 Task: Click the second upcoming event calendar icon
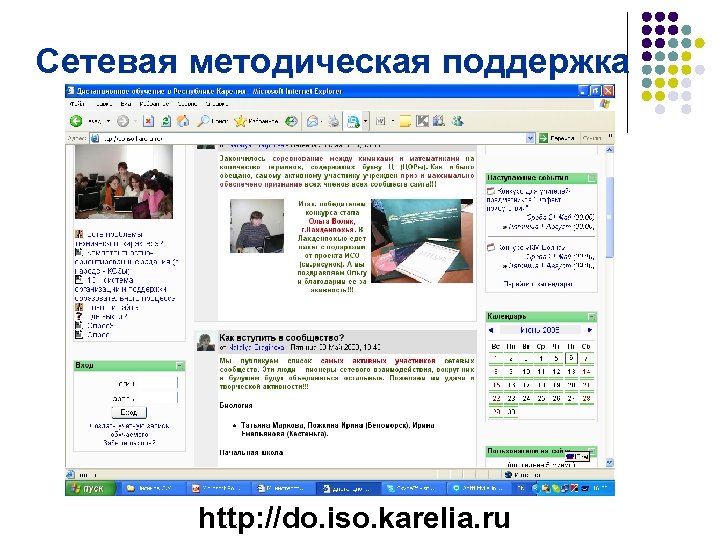(x=491, y=248)
